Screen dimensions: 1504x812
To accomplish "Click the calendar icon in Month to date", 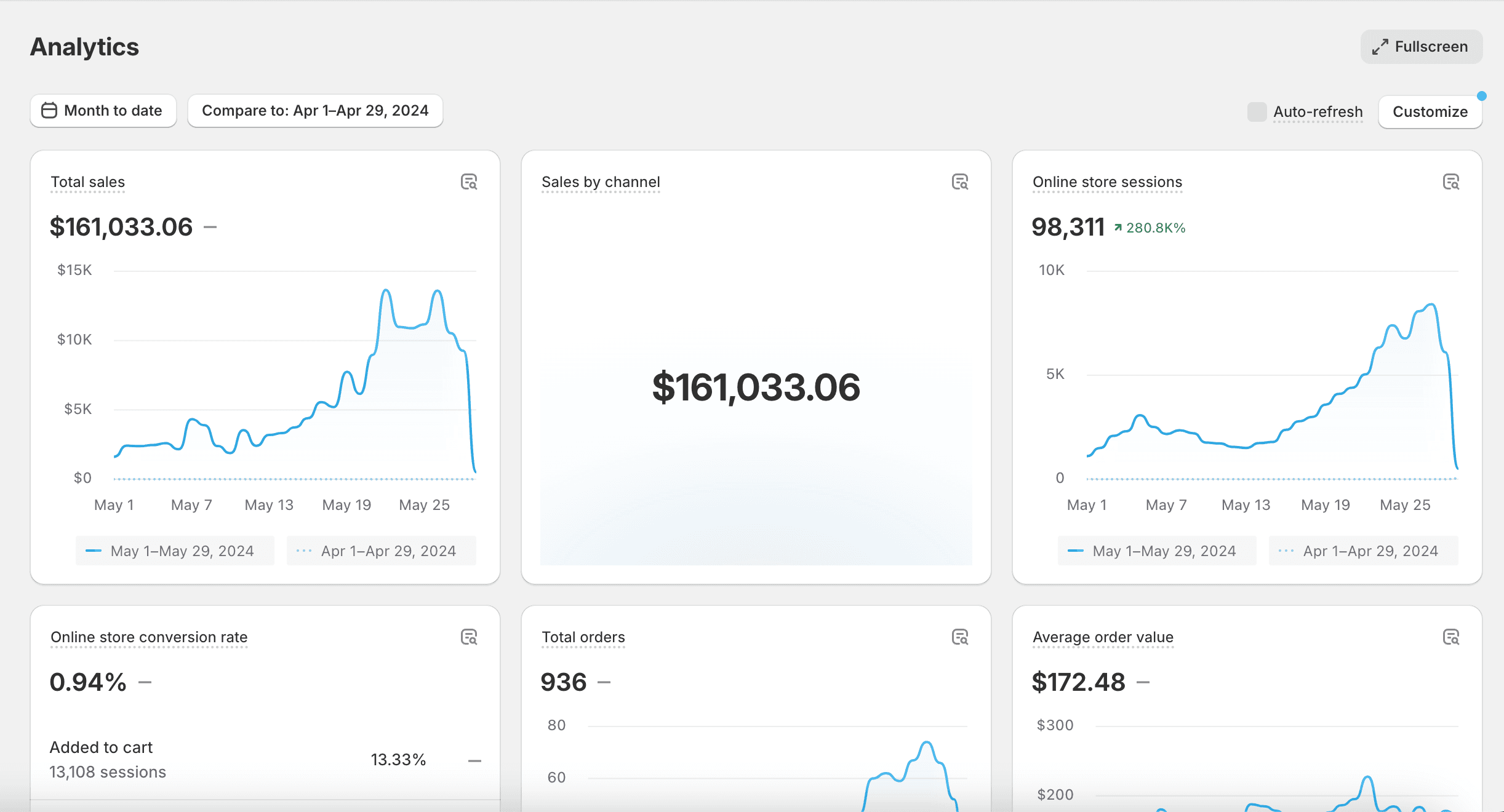I will click(49, 111).
